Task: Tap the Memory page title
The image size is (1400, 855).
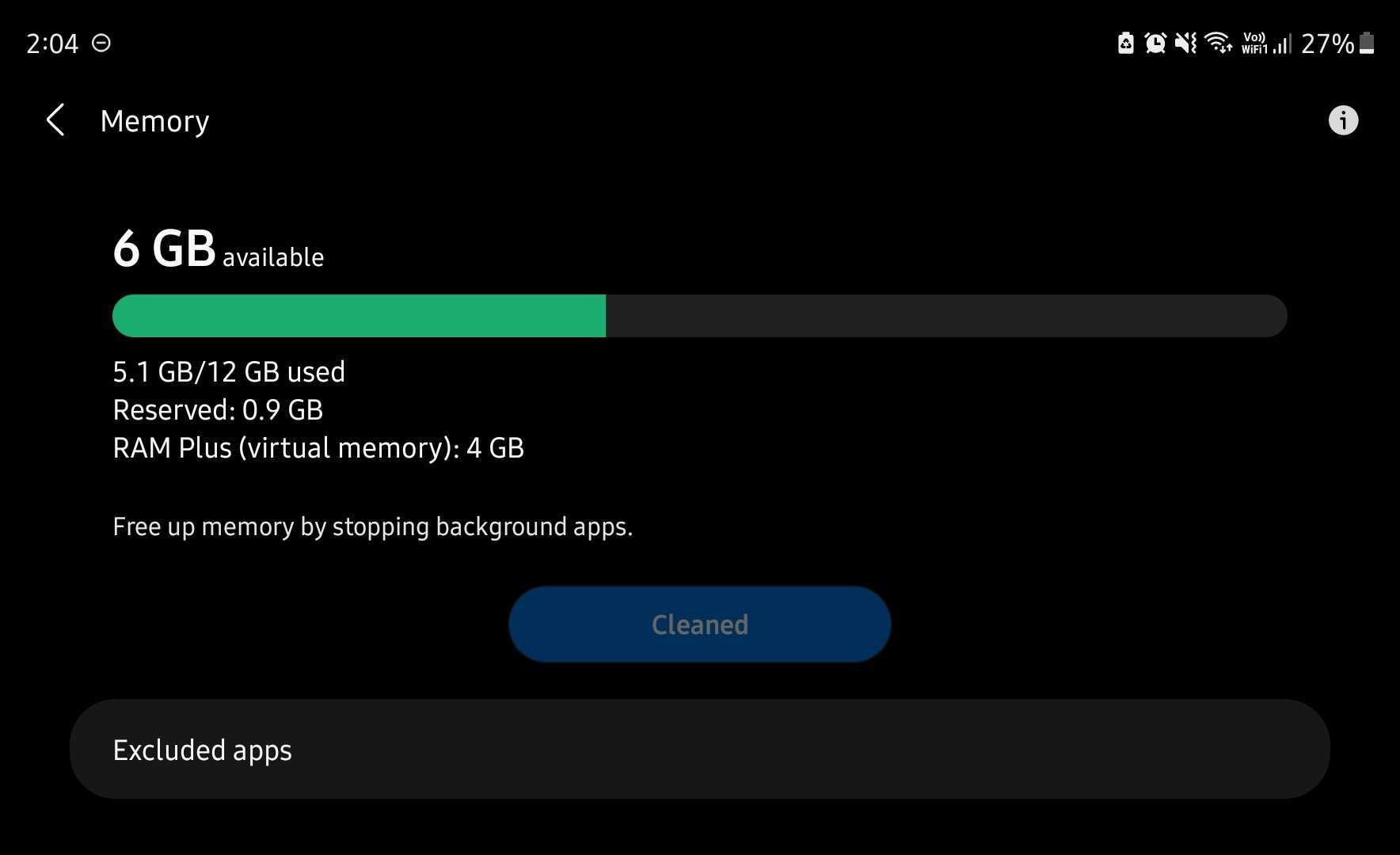Action: [x=154, y=121]
